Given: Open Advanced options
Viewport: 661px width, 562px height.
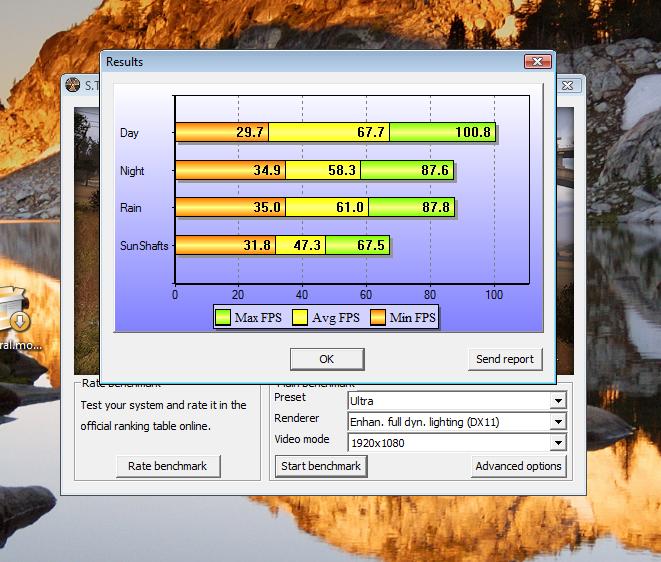Looking at the screenshot, I should 518,466.
